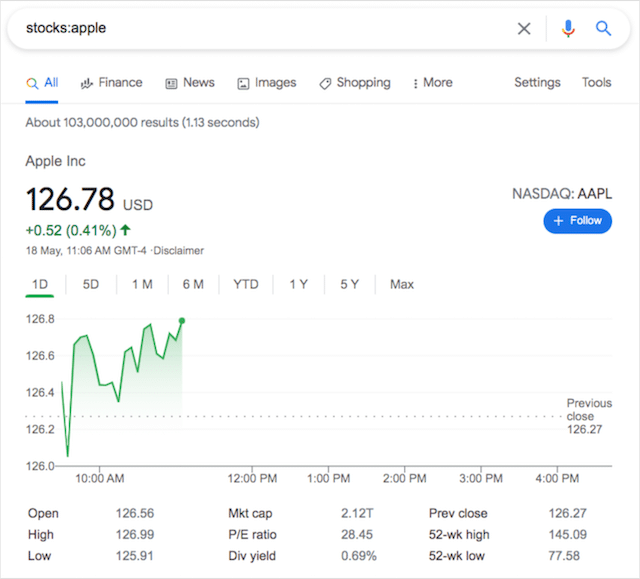
Task: Click the High value 126.99
Action: tap(135, 535)
